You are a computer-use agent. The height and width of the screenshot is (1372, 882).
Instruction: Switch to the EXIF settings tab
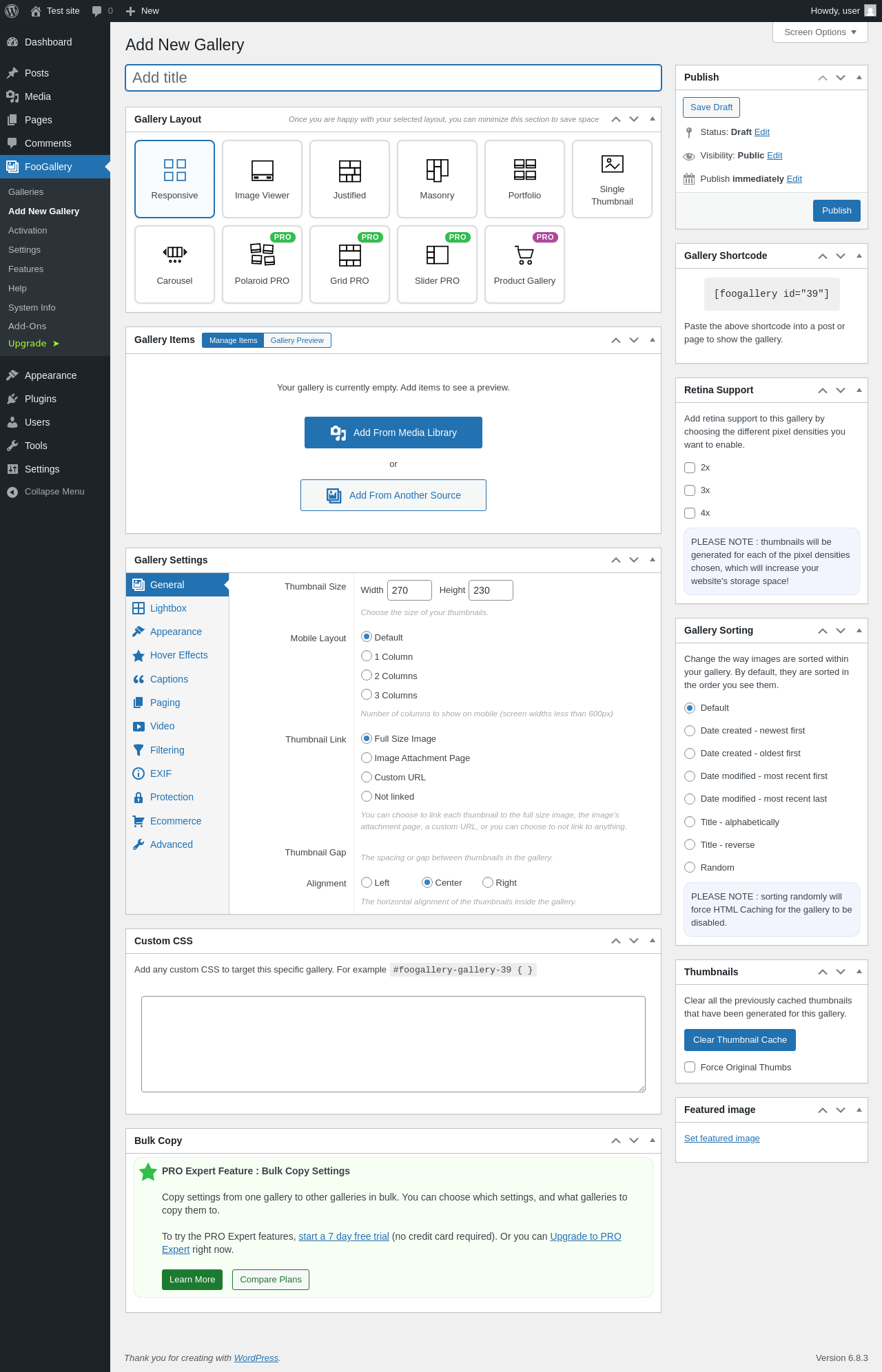[177, 773]
